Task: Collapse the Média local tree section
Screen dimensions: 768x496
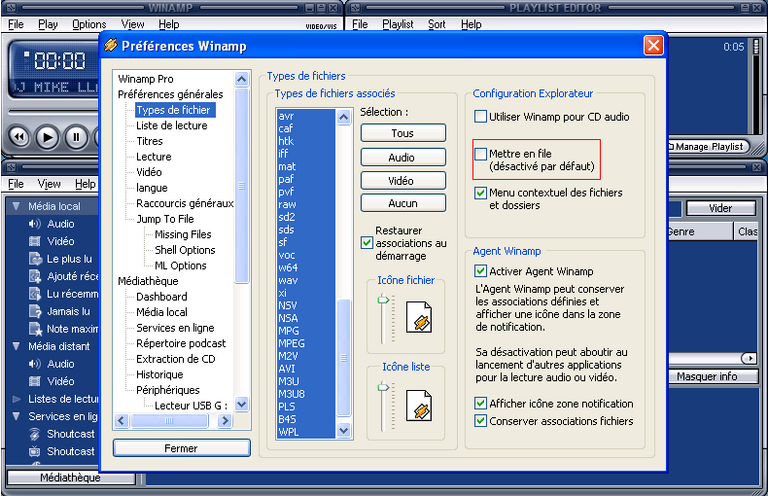Action: click(x=16, y=206)
